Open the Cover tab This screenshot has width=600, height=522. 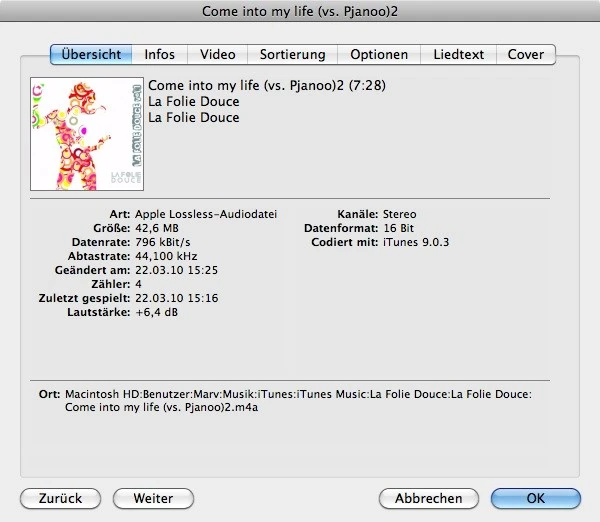526,54
